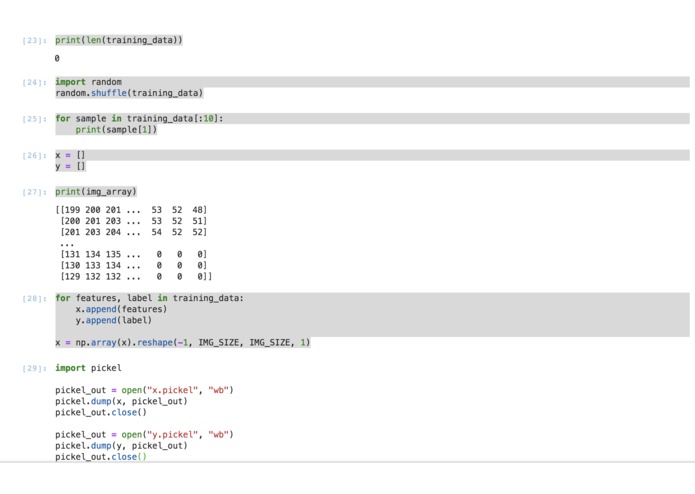The height and width of the screenshot is (494, 695).
Task: Click first pickel_out.close() line after x dump
Action: pyautogui.click(x=101, y=412)
